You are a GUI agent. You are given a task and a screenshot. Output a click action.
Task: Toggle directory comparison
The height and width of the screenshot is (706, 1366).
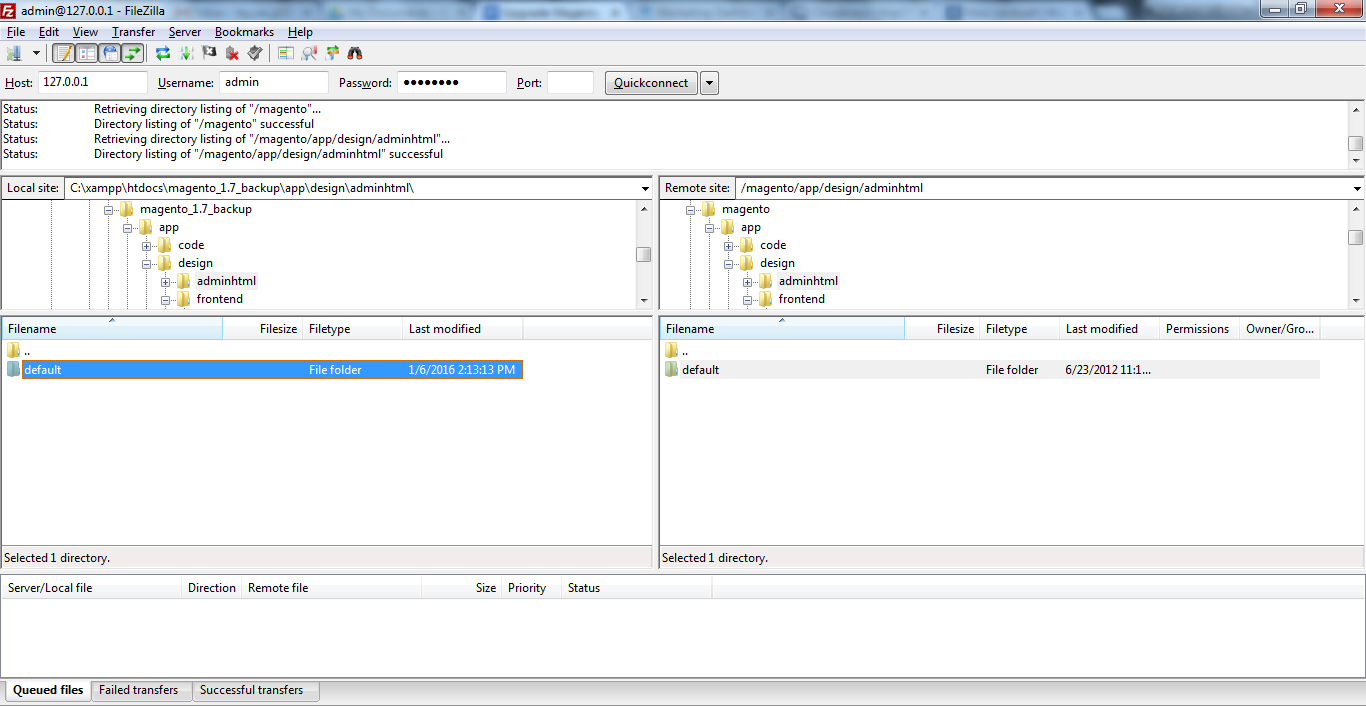coord(309,53)
